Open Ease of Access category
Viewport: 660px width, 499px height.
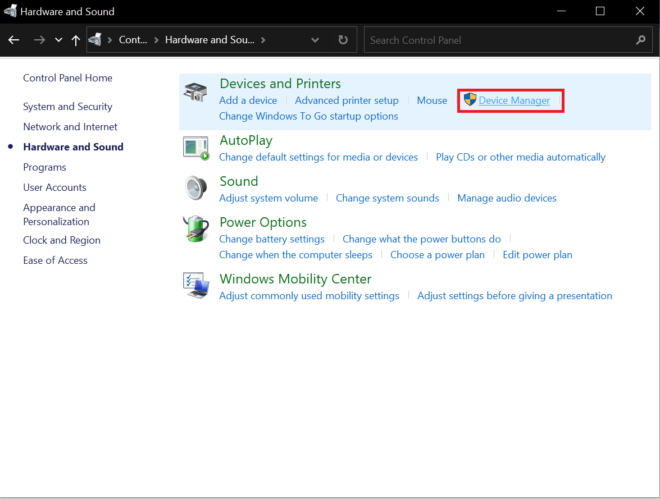(x=55, y=260)
